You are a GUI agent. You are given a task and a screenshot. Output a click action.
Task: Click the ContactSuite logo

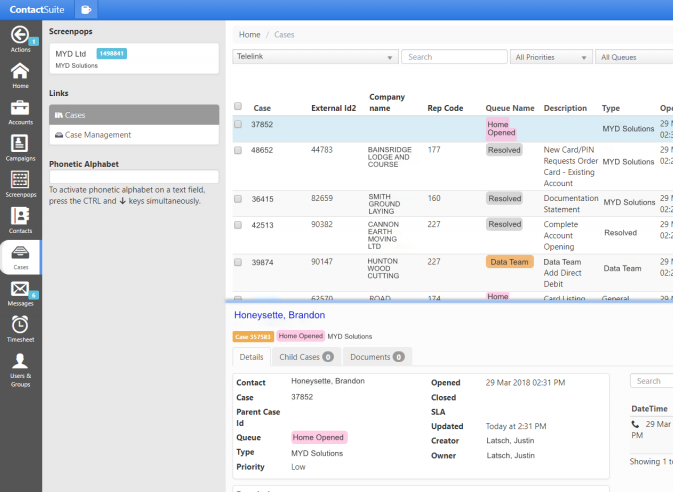click(37, 9)
